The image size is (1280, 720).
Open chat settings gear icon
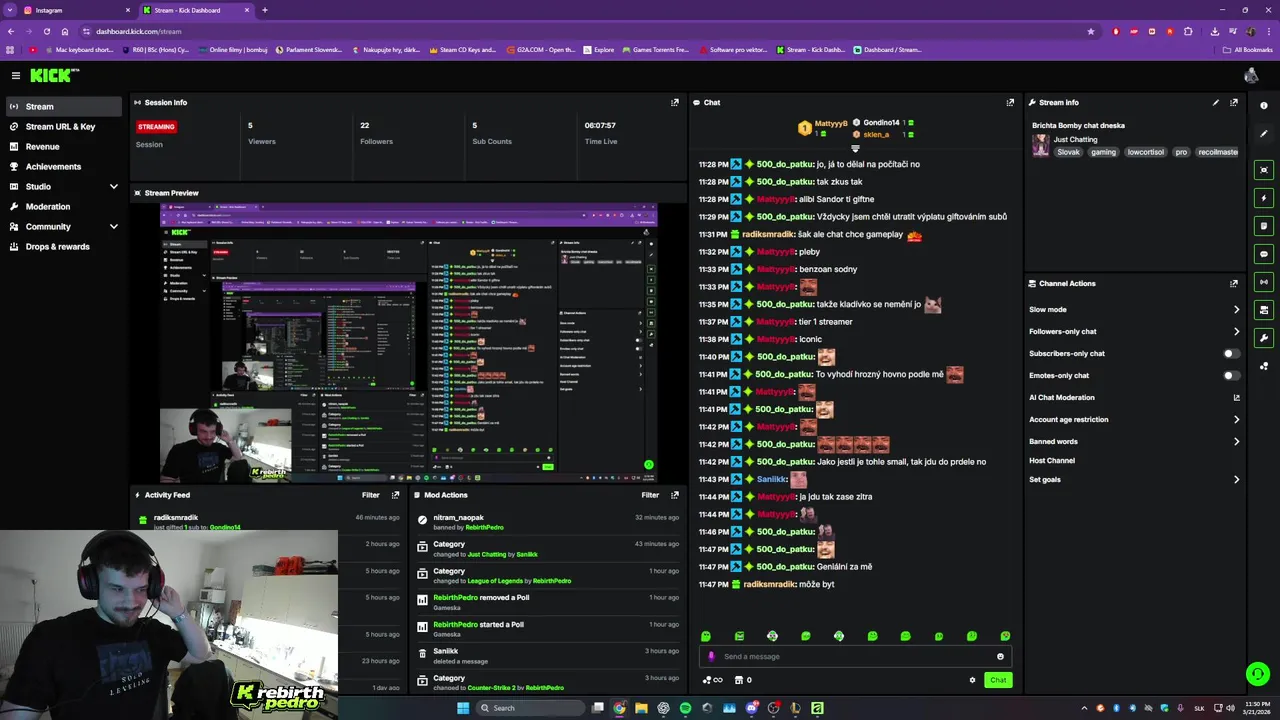972,680
